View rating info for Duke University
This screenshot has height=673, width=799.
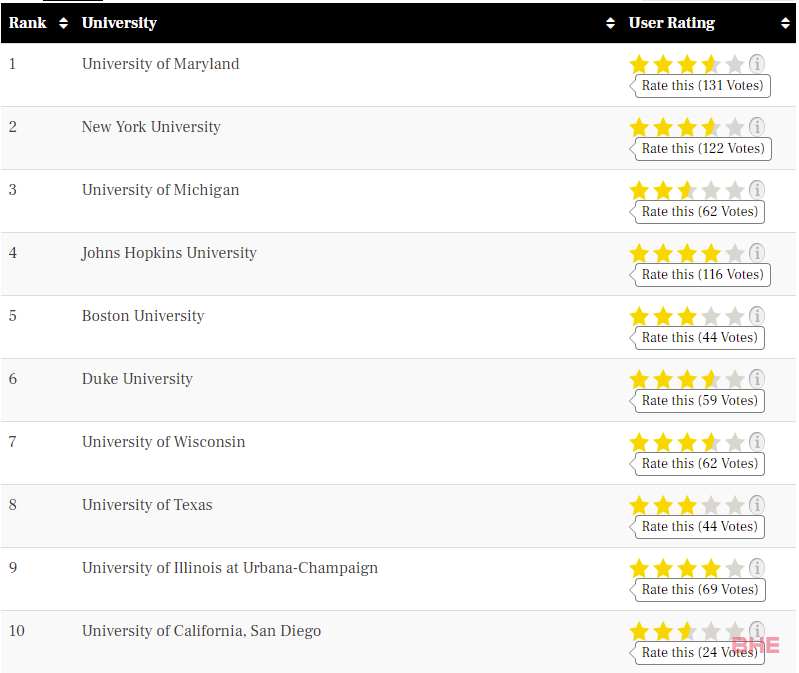click(x=757, y=379)
